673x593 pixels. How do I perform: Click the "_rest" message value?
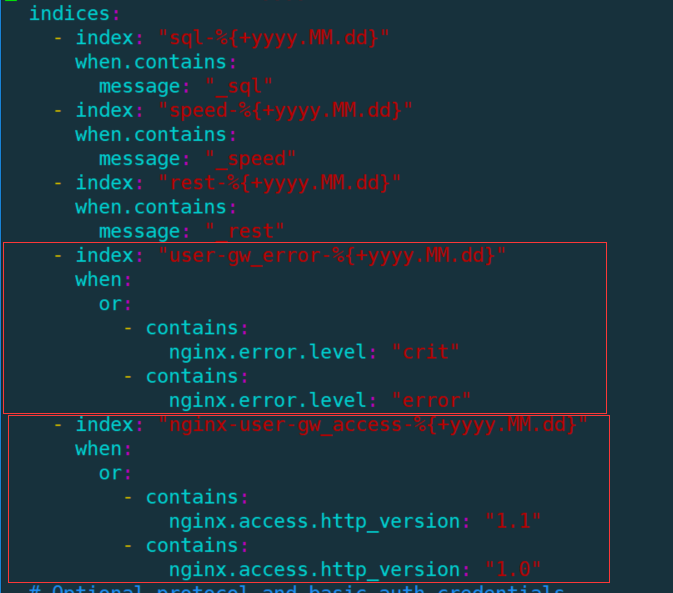tap(245, 231)
